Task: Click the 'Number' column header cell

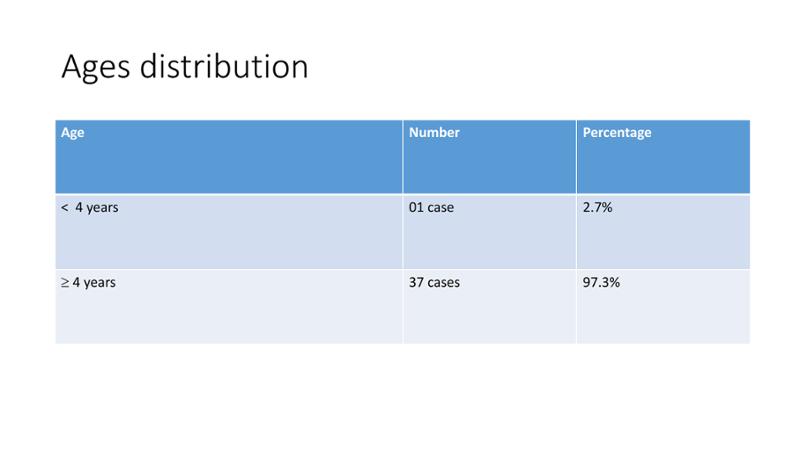Action: (x=490, y=157)
